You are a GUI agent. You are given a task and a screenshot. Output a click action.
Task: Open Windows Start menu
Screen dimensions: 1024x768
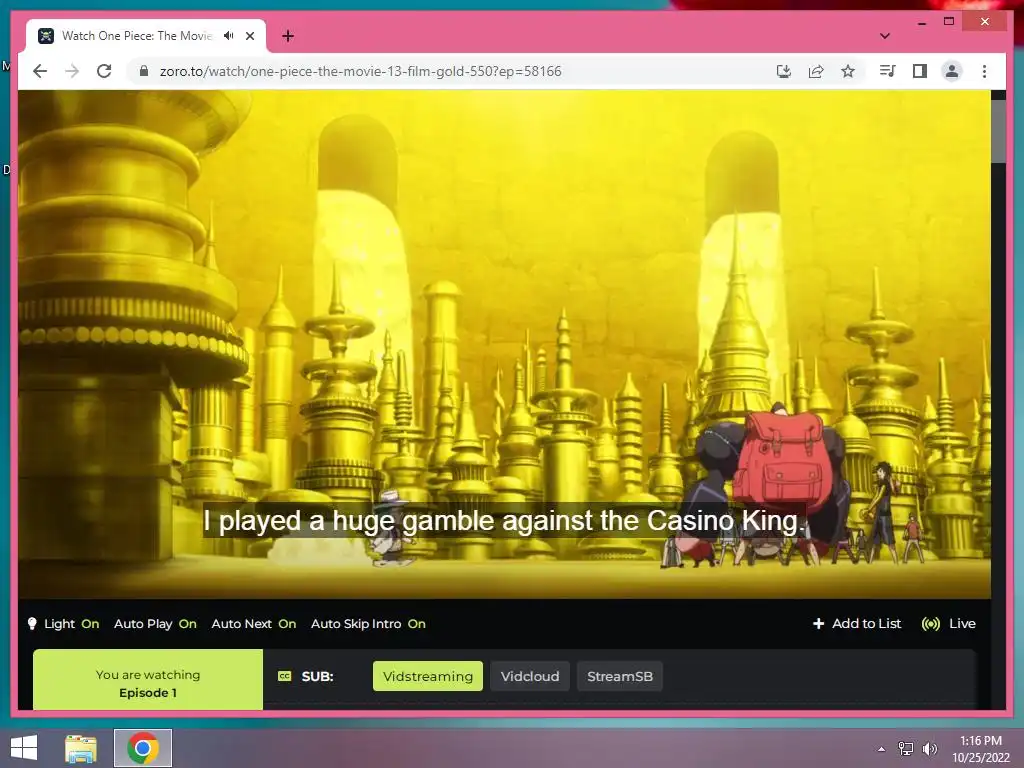click(x=24, y=748)
